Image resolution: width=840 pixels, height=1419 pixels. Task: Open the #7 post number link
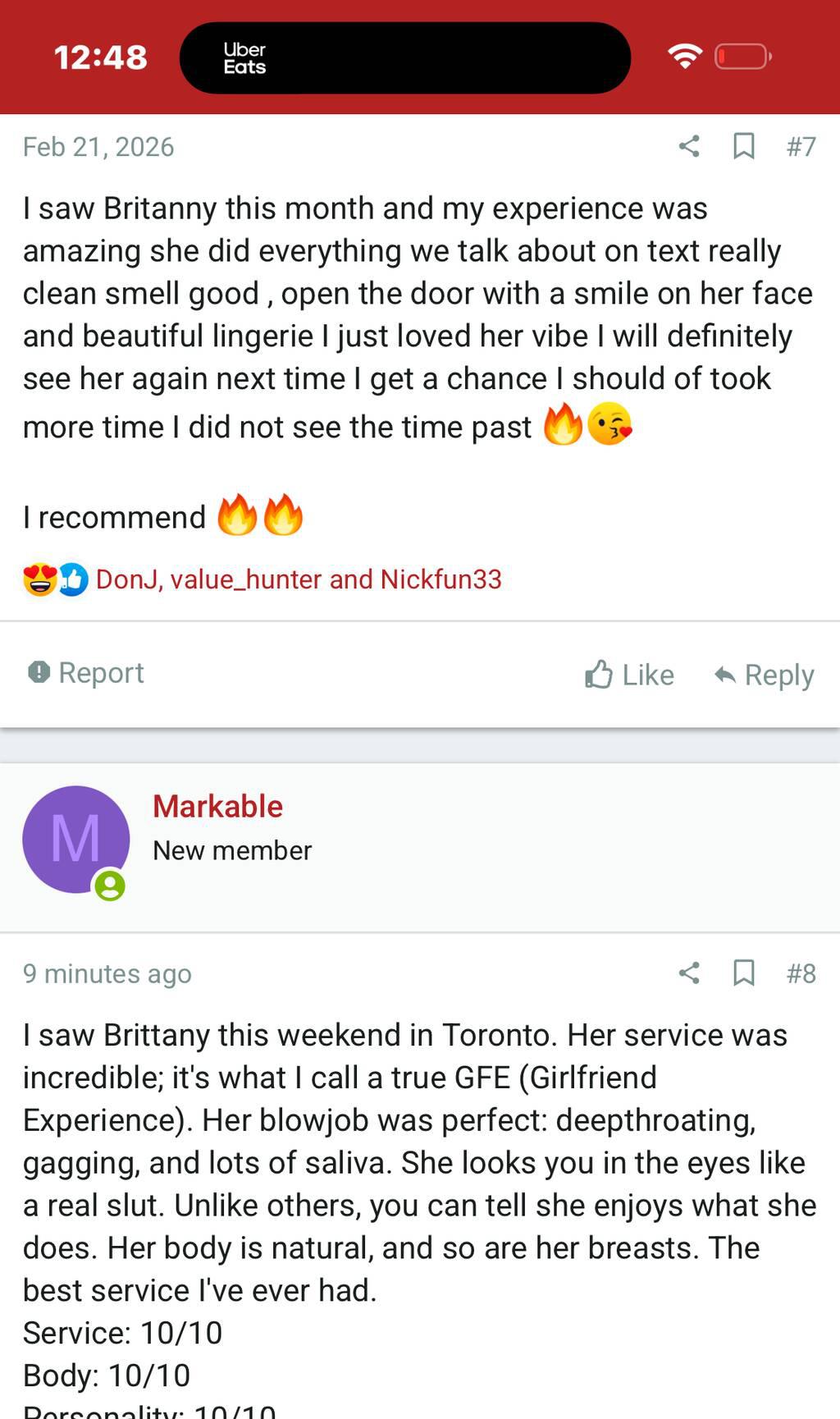click(x=801, y=146)
